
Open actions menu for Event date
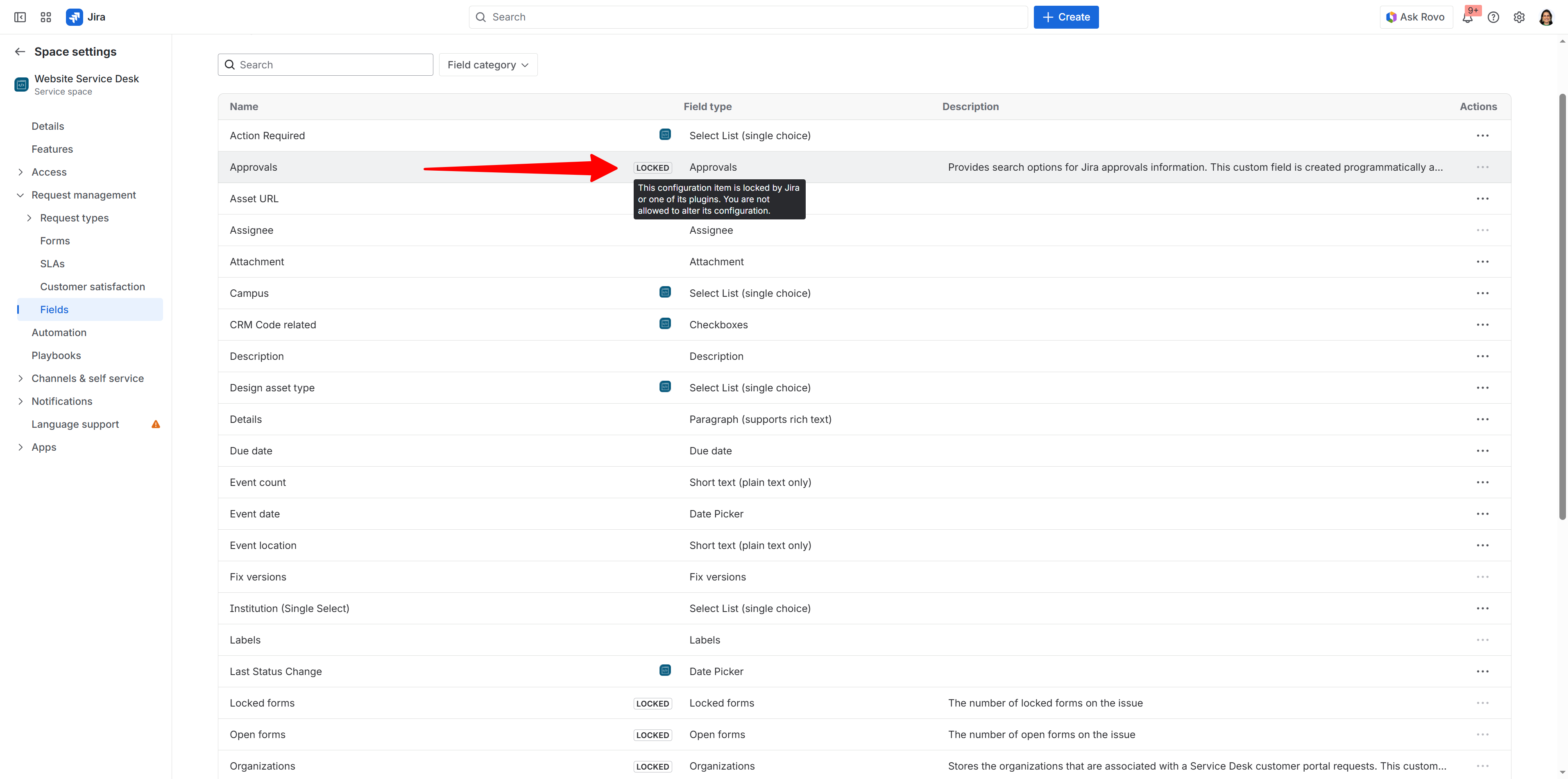(1483, 514)
